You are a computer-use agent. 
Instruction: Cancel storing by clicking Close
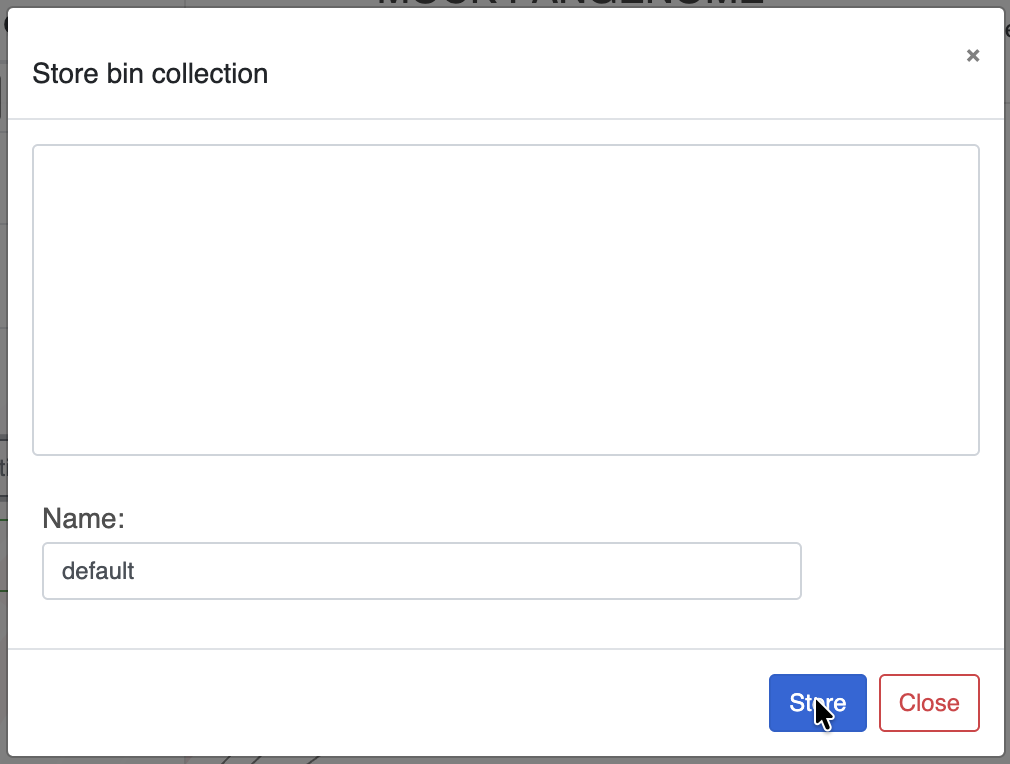click(929, 703)
